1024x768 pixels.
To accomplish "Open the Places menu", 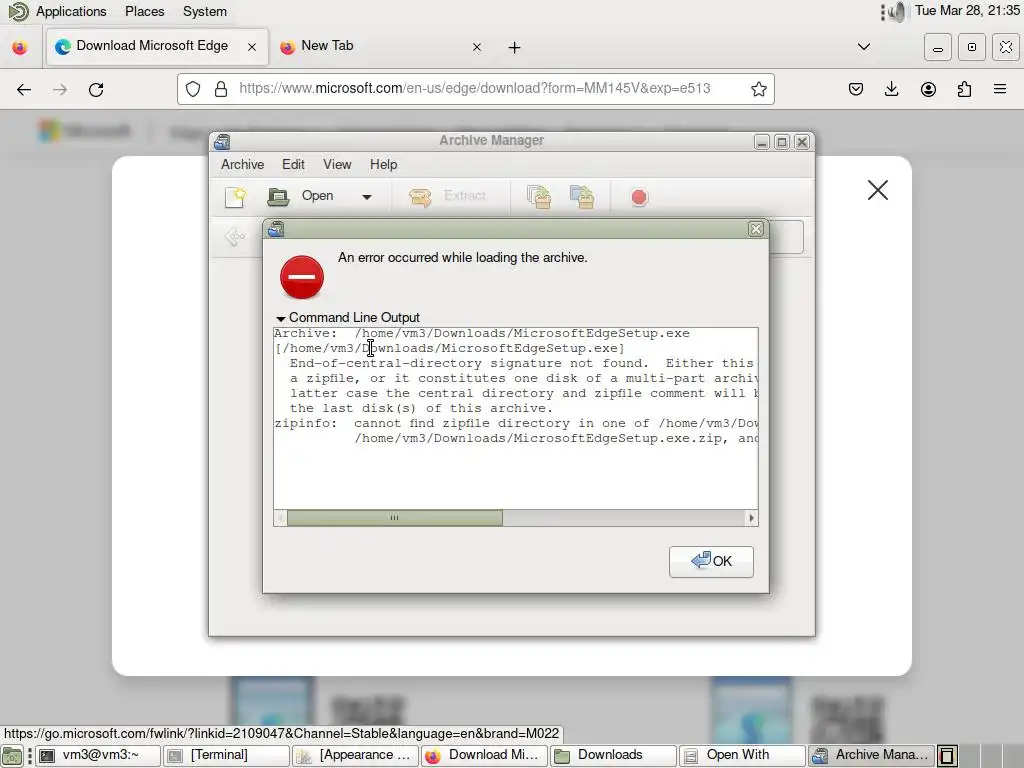I will (x=144, y=11).
